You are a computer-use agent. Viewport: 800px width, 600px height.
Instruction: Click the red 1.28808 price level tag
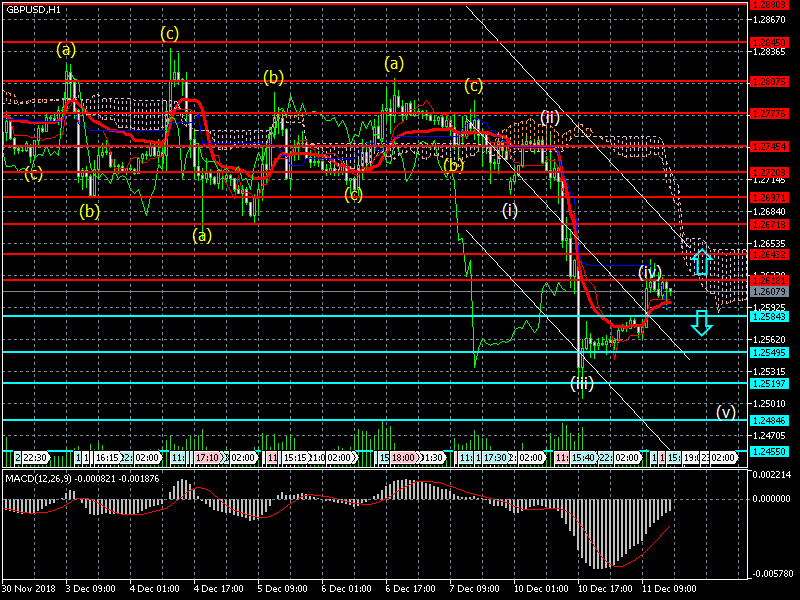click(769, 5)
